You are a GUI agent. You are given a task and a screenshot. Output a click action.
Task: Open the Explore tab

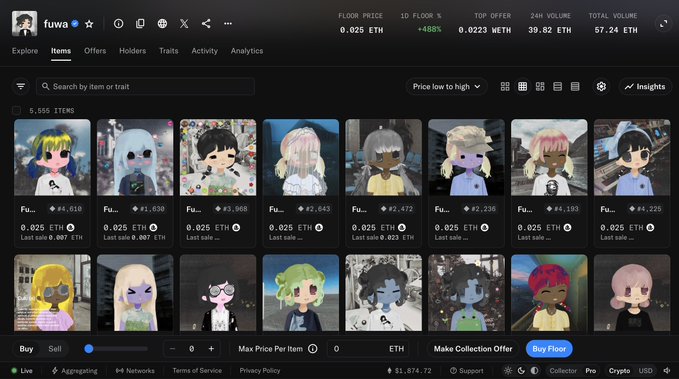[25, 51]
